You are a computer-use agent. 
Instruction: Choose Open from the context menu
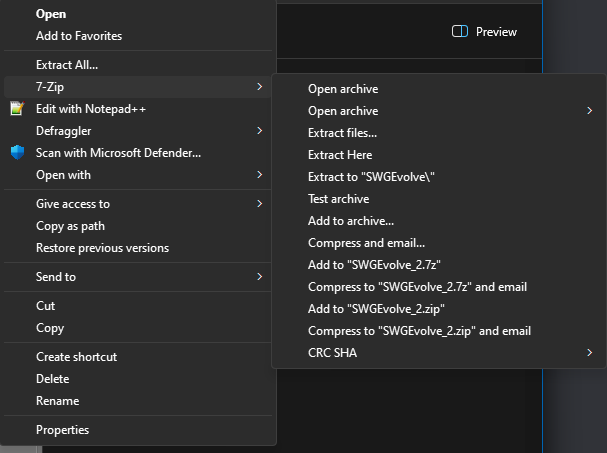pyautogui.click(x=138, y=14)
